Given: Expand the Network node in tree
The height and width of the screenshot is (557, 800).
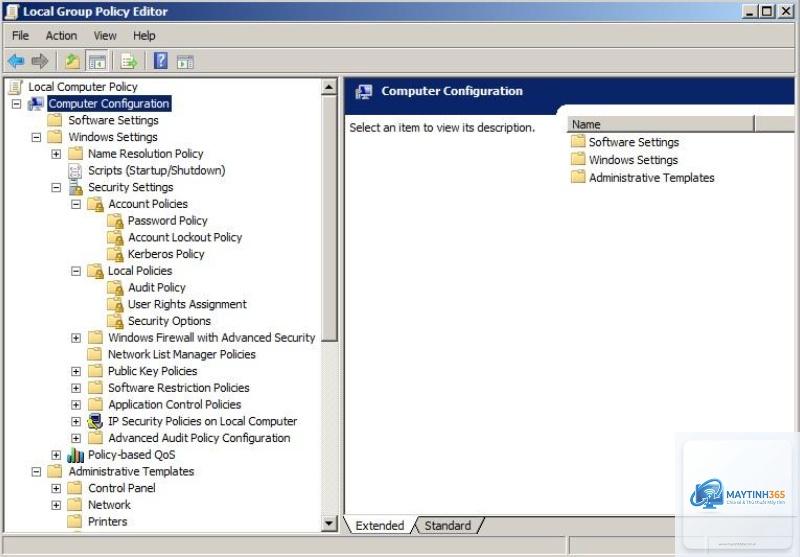Looking at the screenshot, I should (56, 505).
